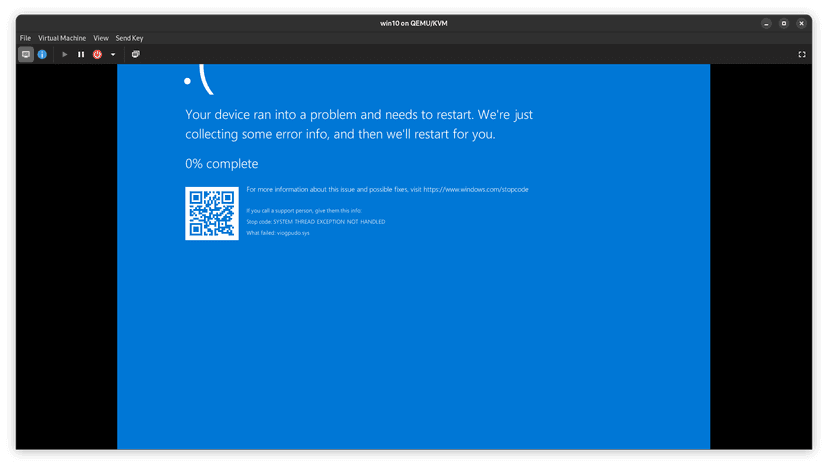Close the win10 QEMU/KVM window

(x=802, y=22)
